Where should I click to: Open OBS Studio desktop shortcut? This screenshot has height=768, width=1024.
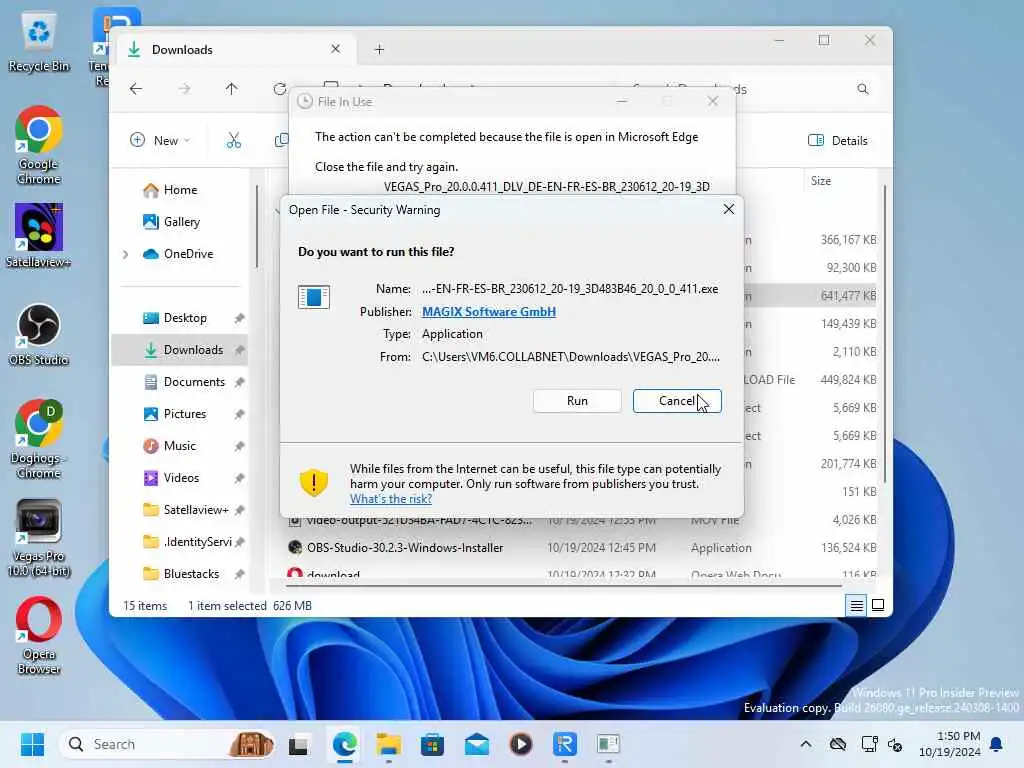[x=39, y=334]
